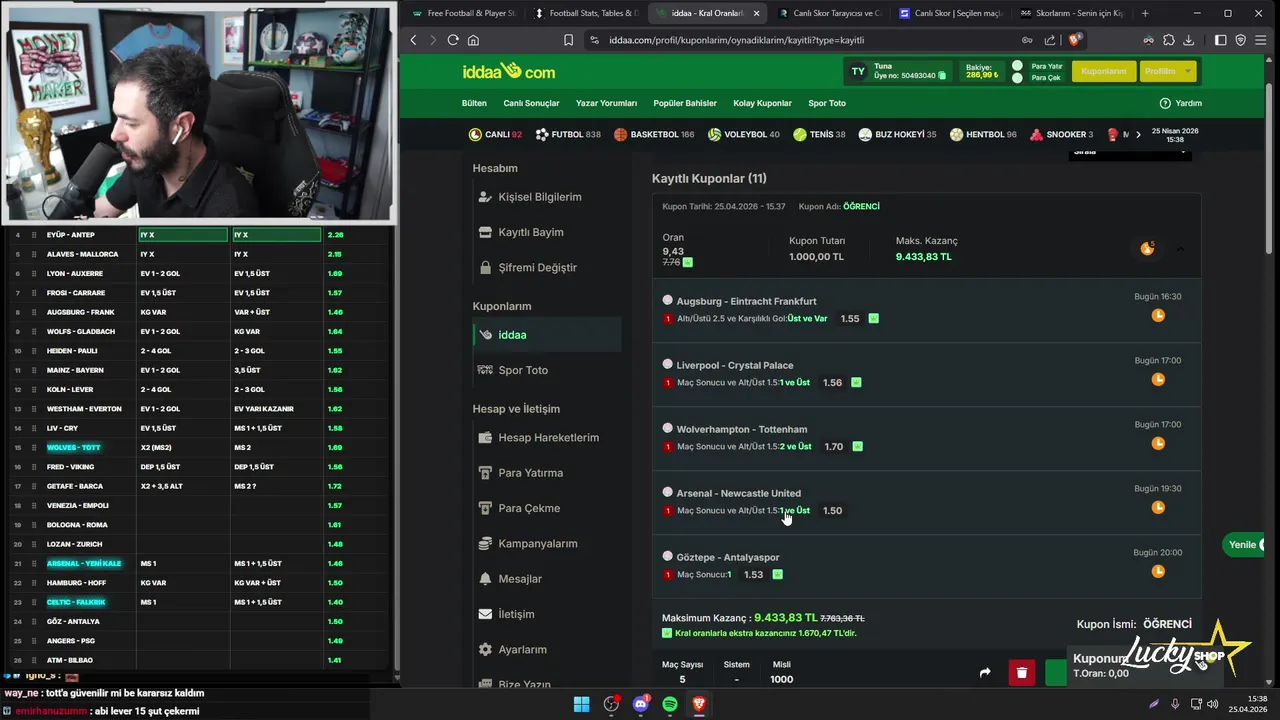The height and width of the screenshot is (720, 1280).
Task: Click Para Çek circle icon in header
Action: [x=1017, y=77]
